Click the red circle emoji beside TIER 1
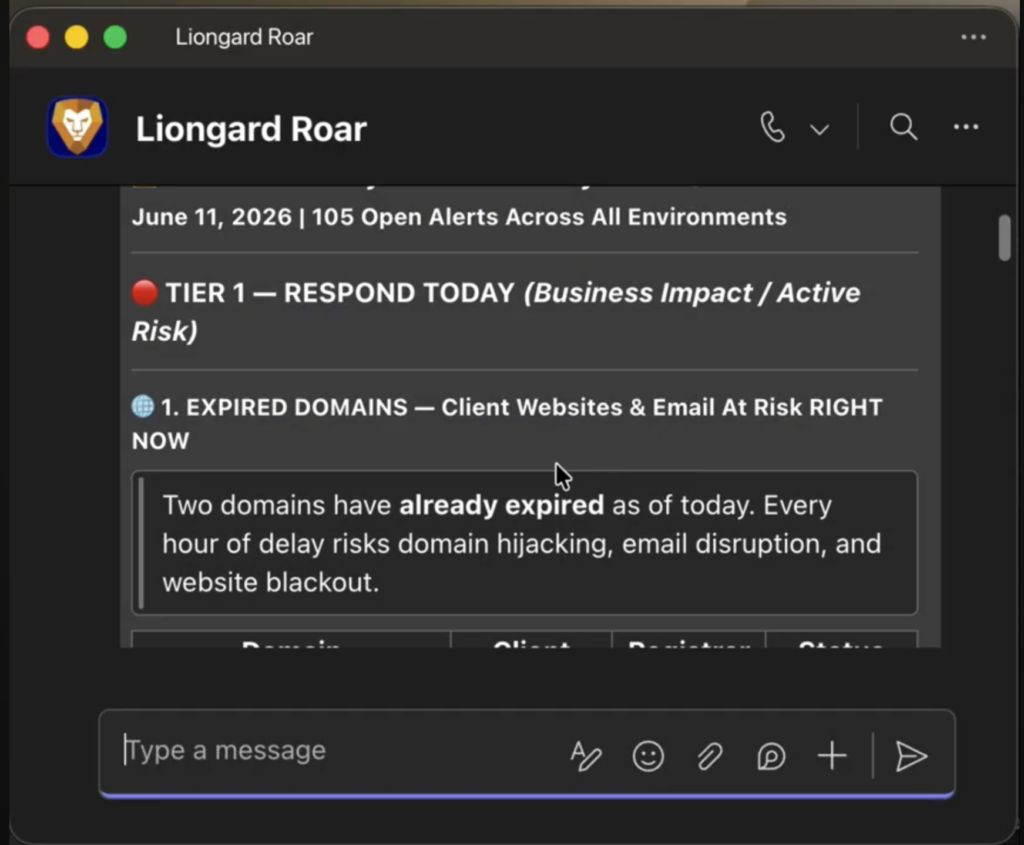Viewport: 1024px width, 845px height. point(144,293)
